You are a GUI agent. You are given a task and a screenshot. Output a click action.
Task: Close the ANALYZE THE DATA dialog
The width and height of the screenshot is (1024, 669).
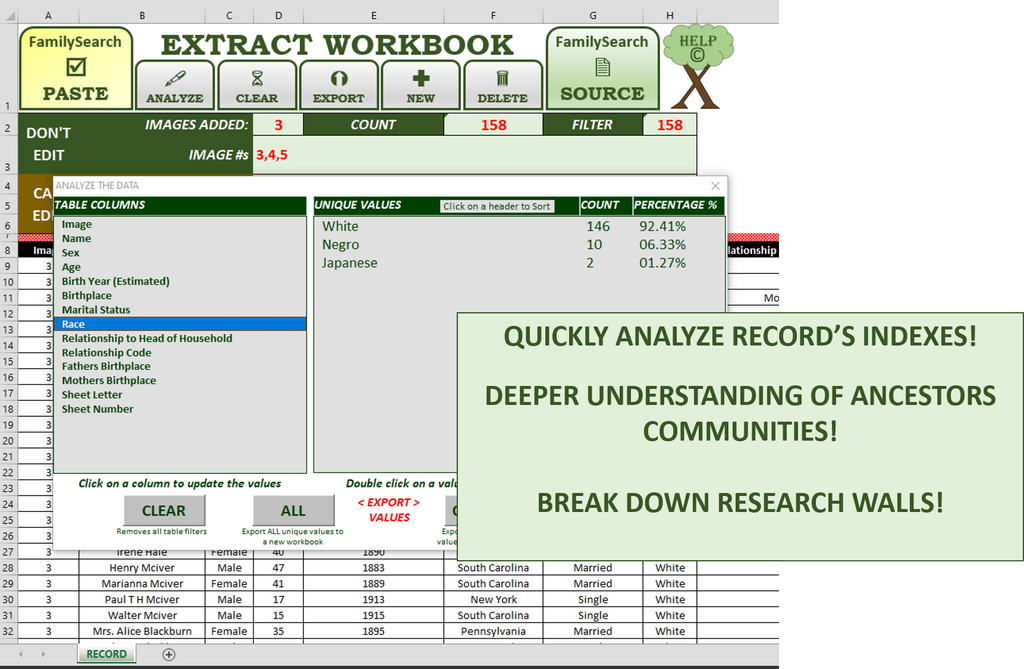click(x=715, y=186)
